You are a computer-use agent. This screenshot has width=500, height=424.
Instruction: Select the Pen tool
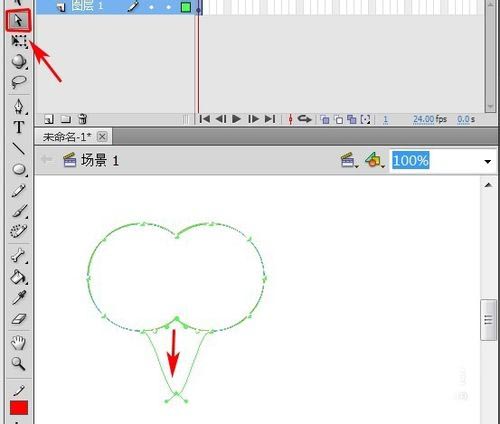click(x=19, y=106)
